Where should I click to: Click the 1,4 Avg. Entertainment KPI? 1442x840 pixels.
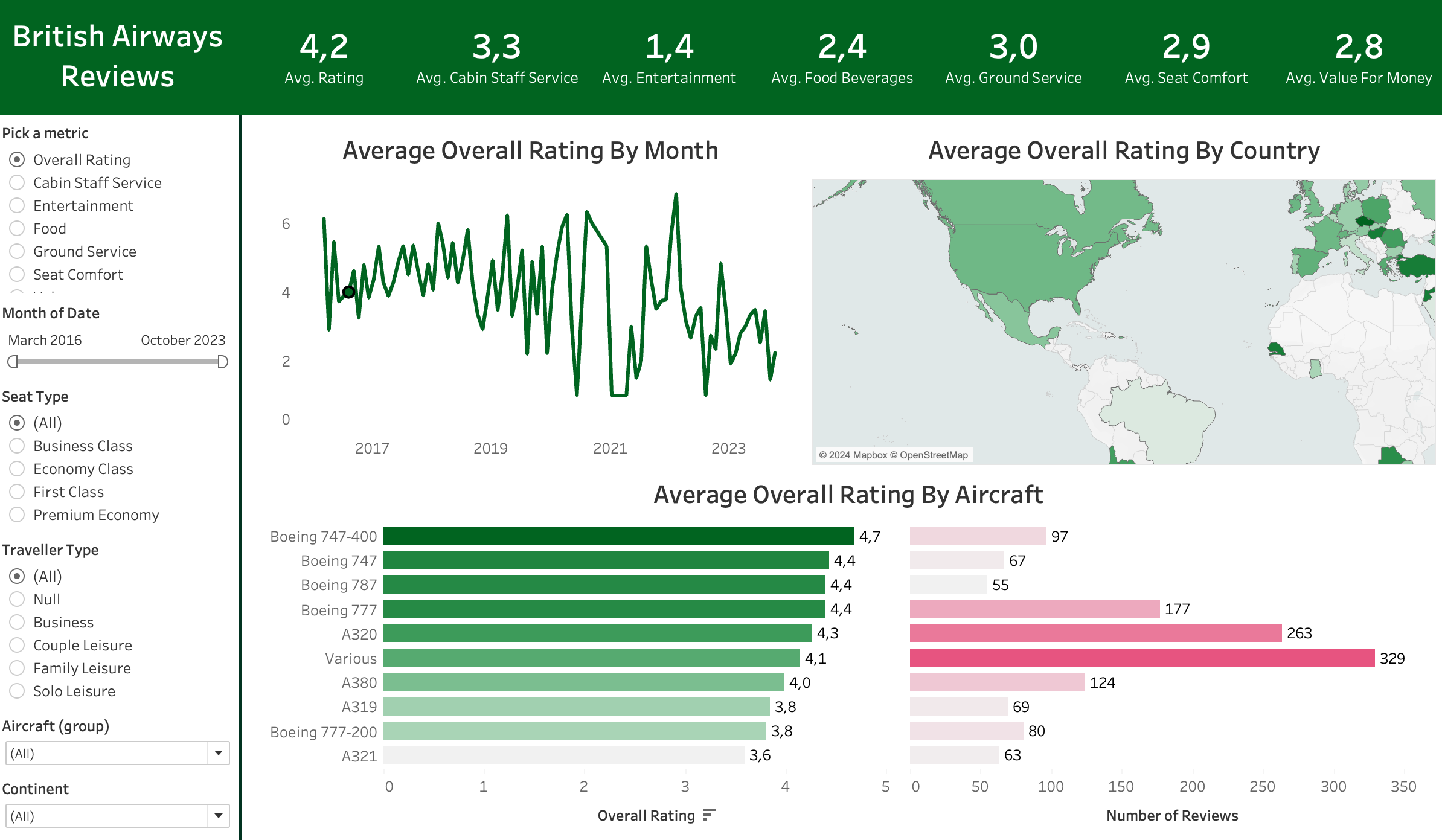(x=669, y=59)
